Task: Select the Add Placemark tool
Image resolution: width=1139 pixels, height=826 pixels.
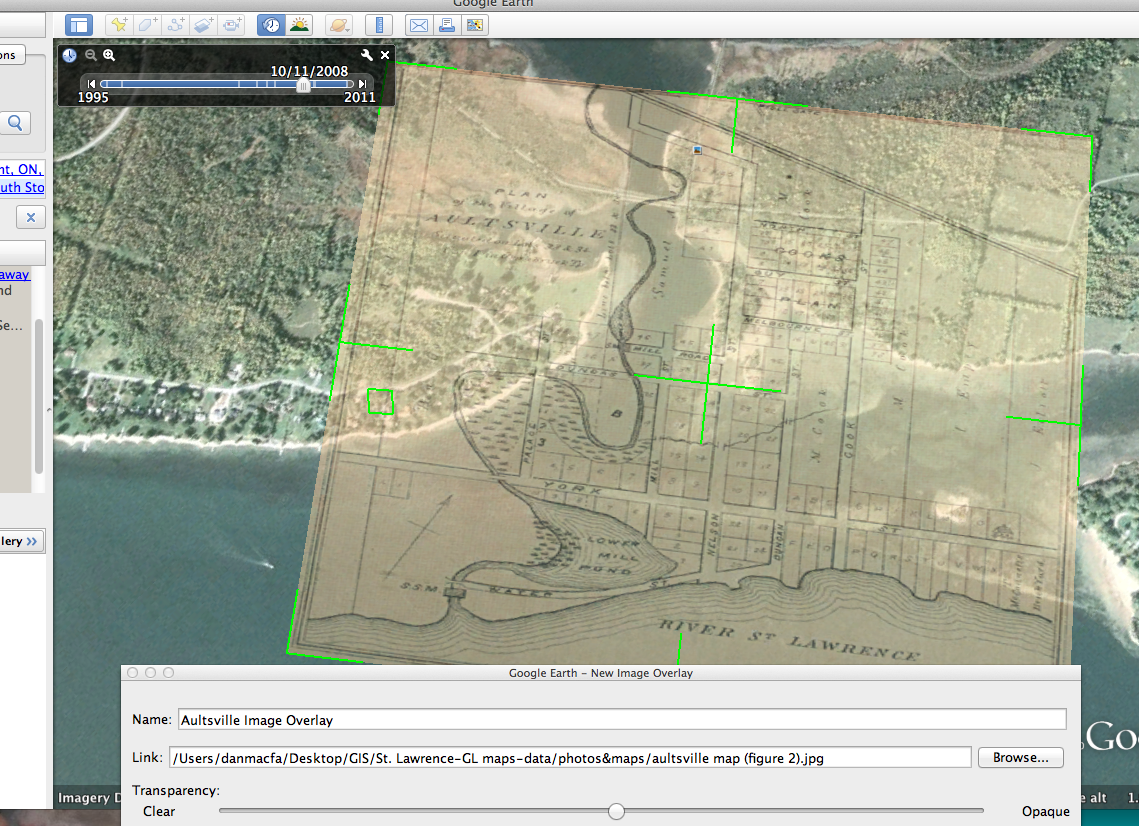Action: (x=119, y=24)
